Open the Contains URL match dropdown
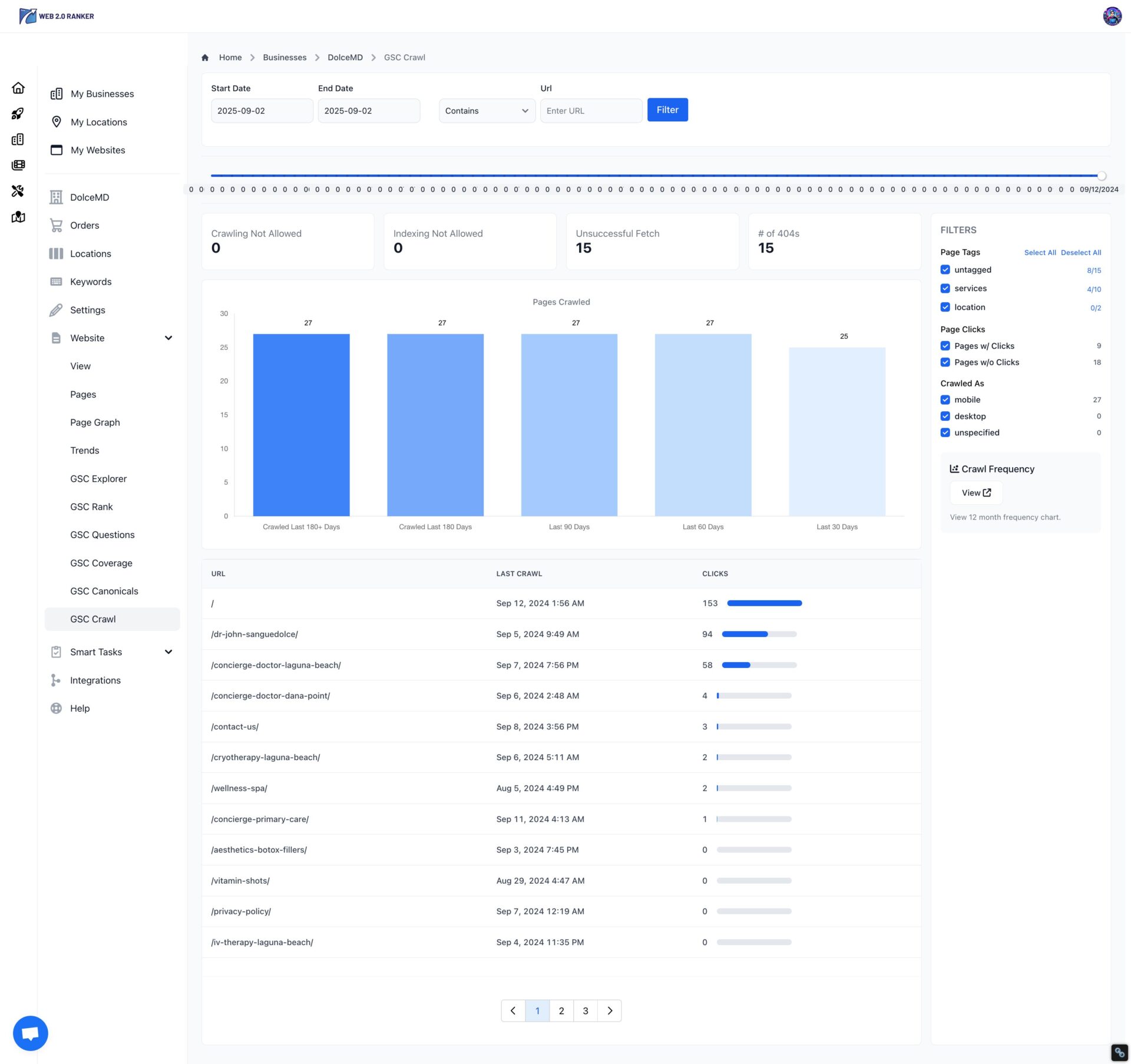 pos(487,111)
